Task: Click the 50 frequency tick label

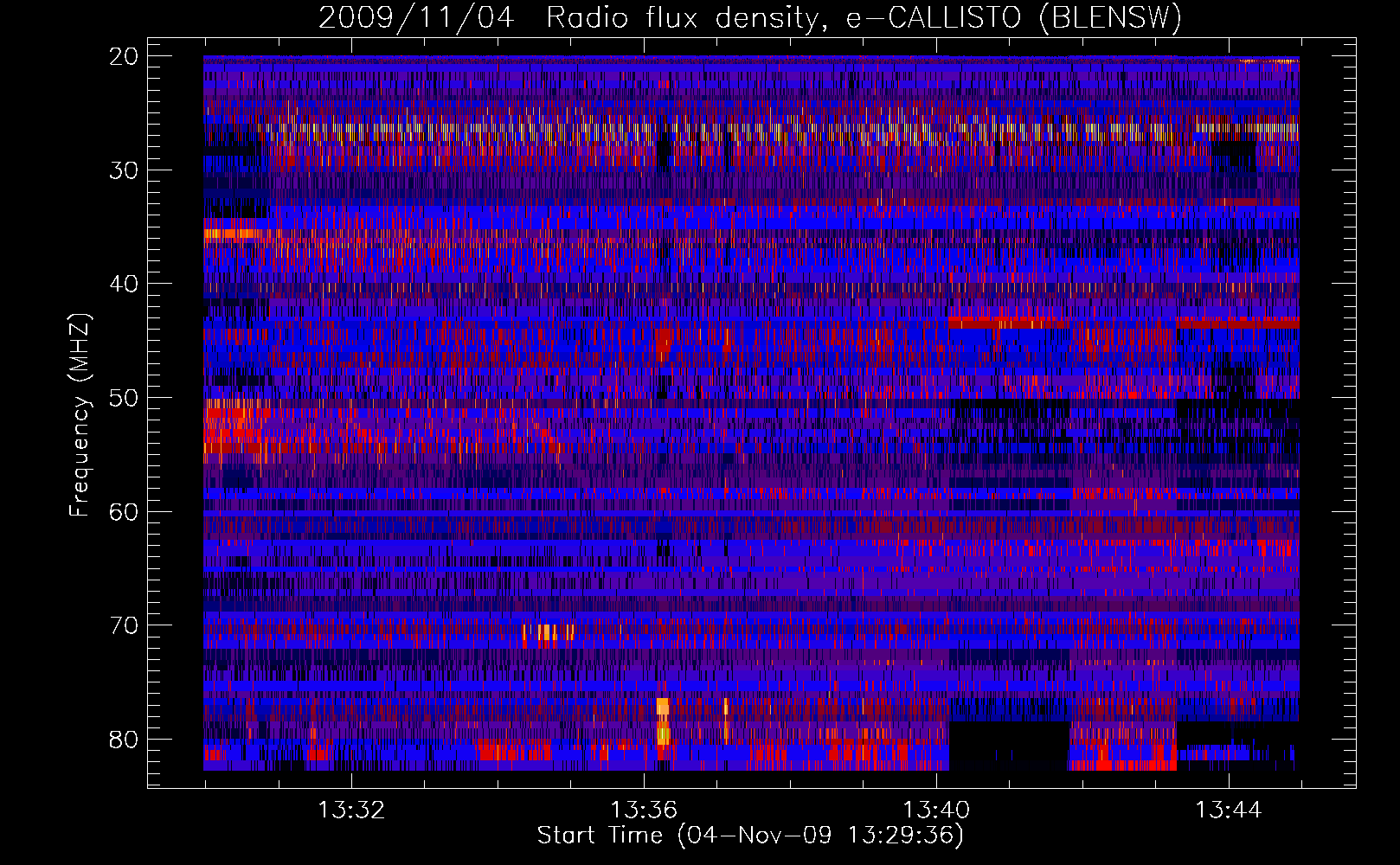Action: (x=125, y=398)
